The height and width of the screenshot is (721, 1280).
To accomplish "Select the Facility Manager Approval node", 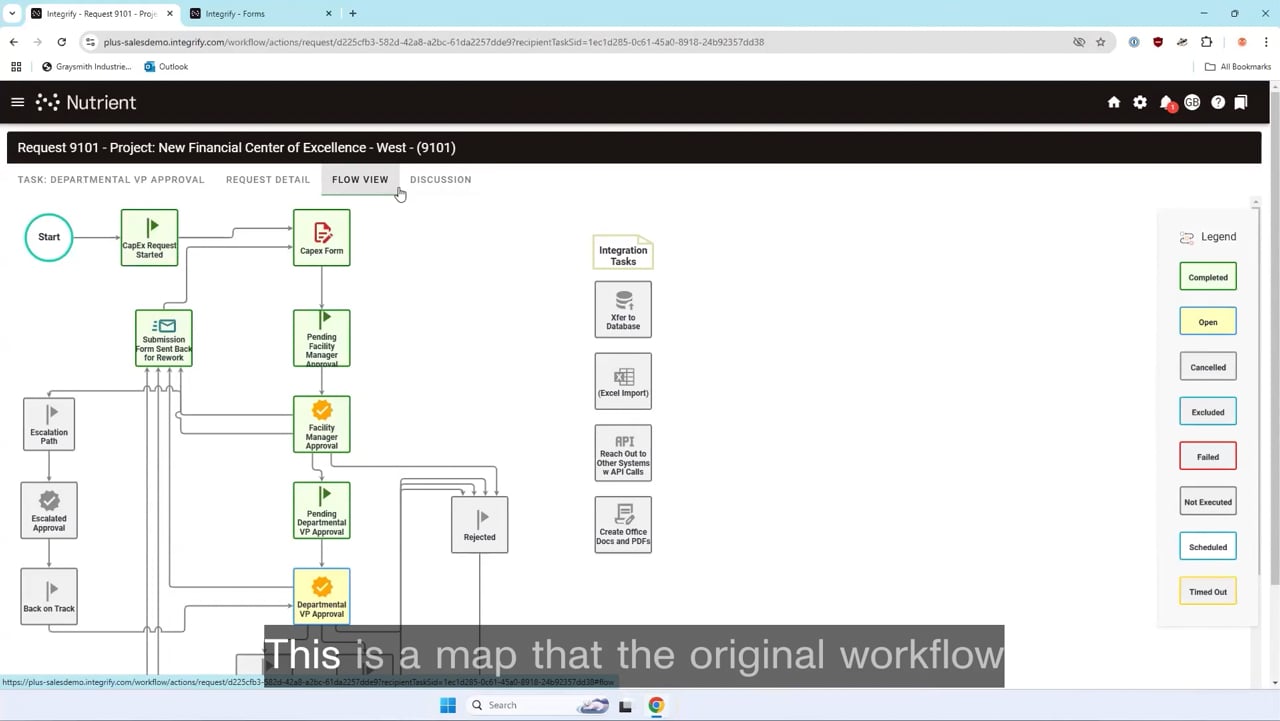I will pos(322,424).
